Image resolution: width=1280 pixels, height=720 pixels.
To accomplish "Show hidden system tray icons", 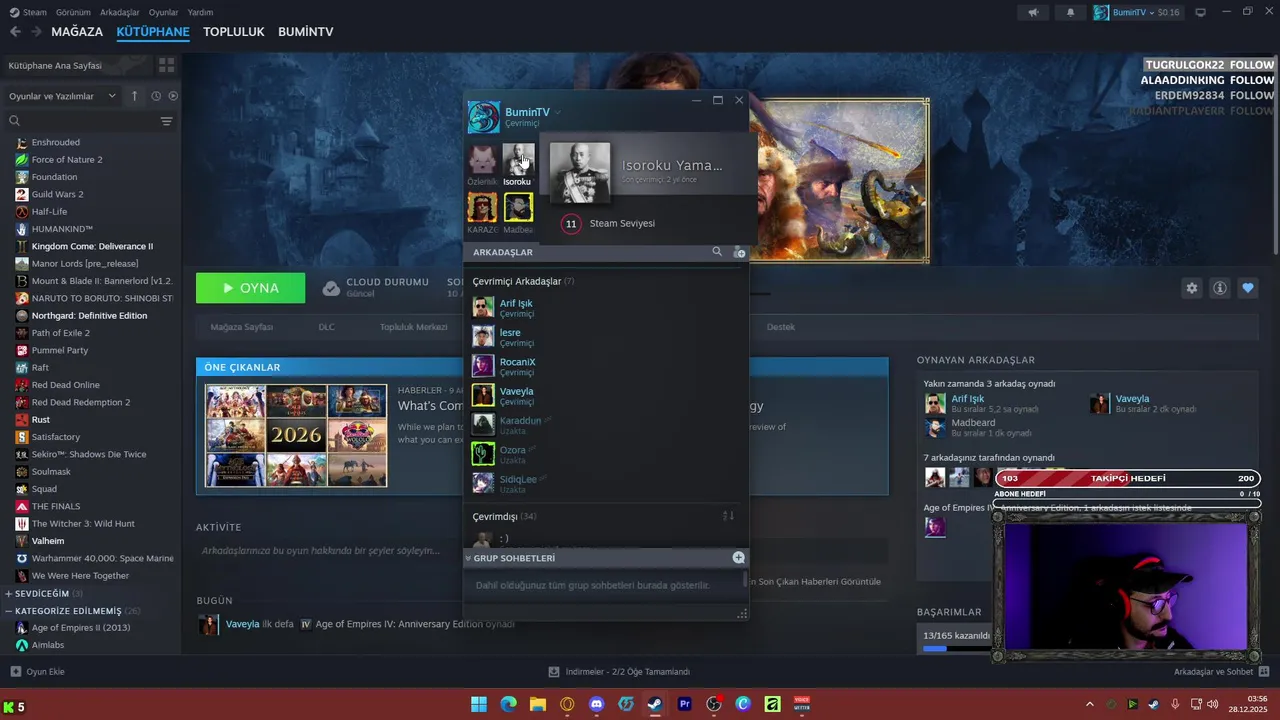I will click(x=1089, y=704).
